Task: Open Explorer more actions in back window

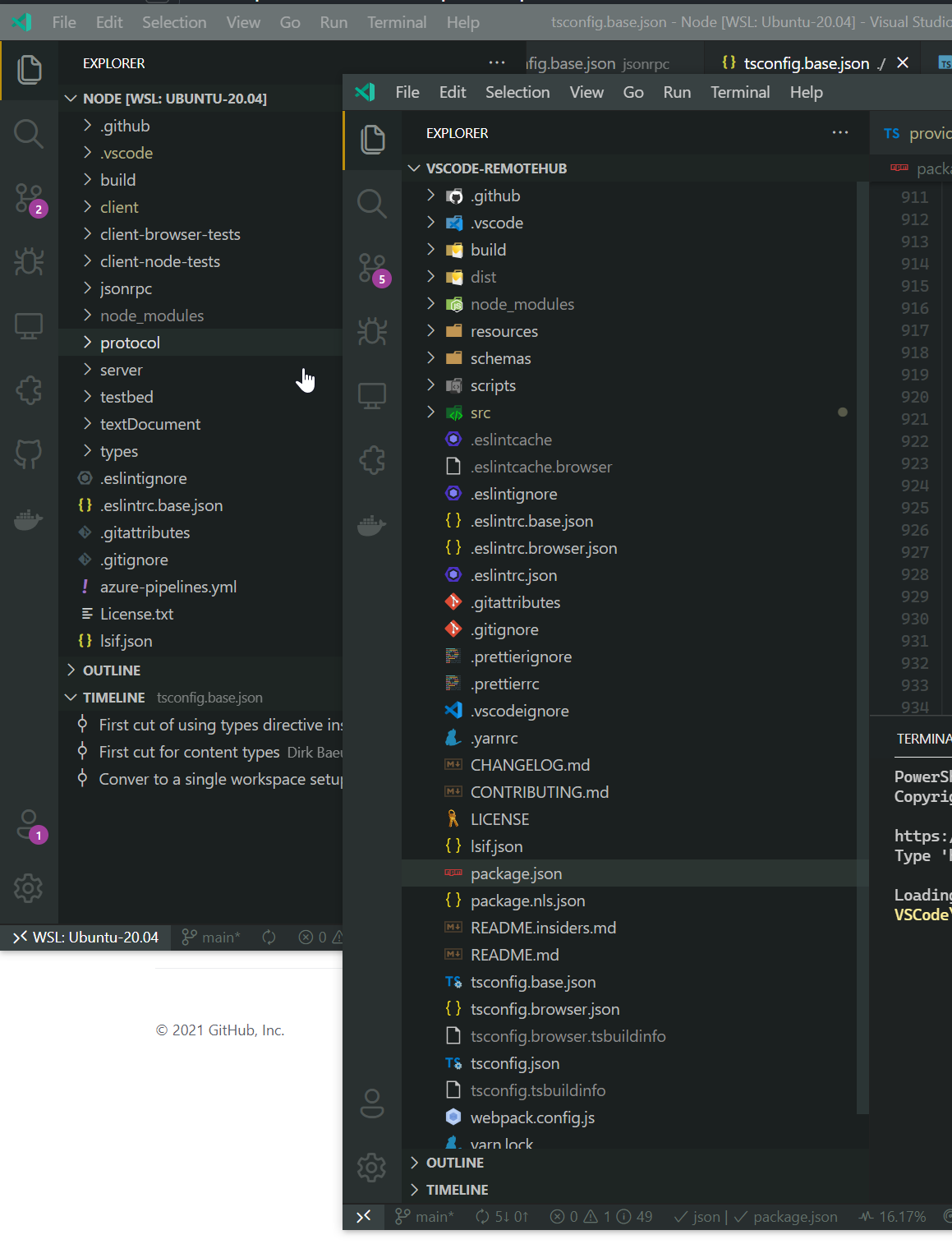Action: point(497,63)
